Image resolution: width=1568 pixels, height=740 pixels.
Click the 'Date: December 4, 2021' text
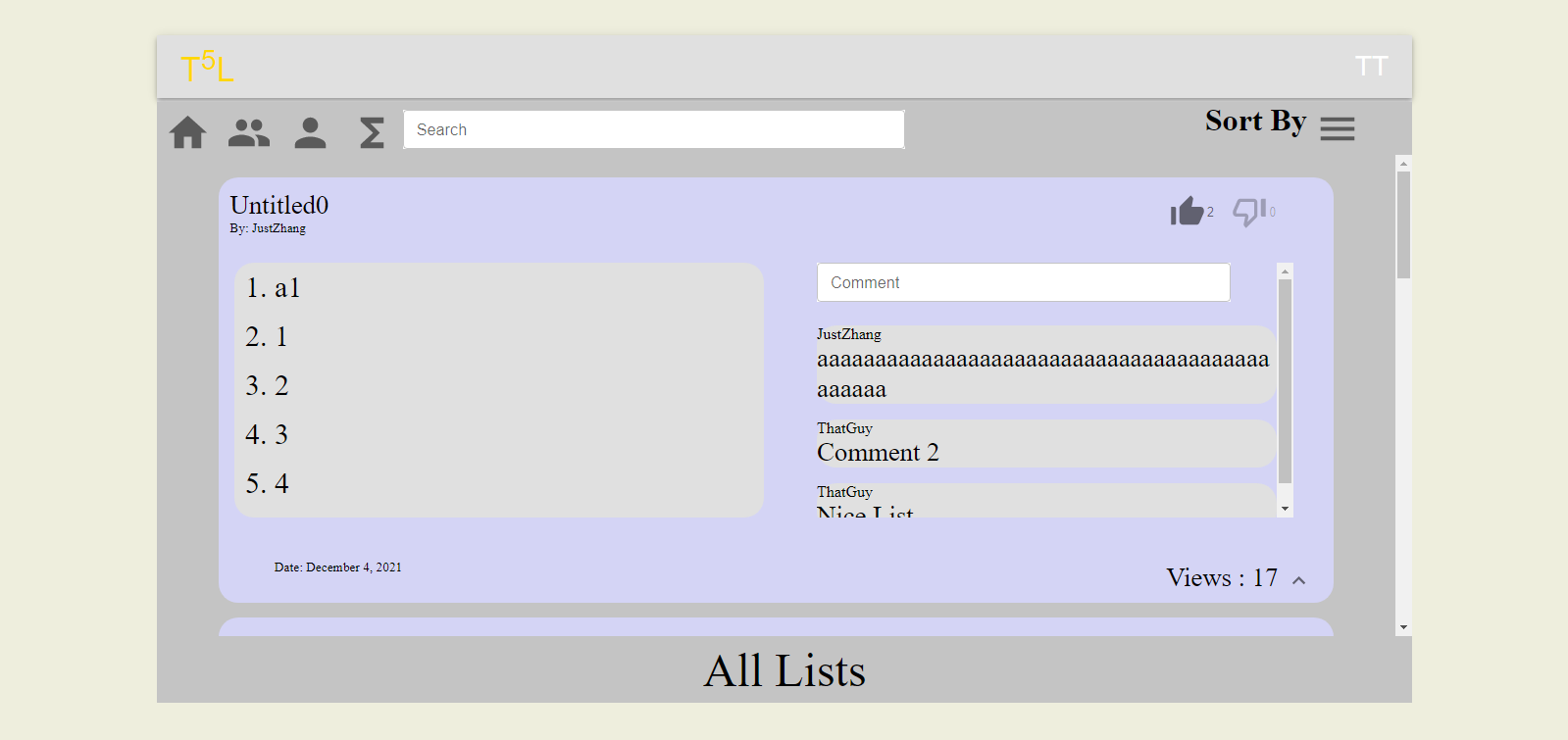tap(338, 567)
